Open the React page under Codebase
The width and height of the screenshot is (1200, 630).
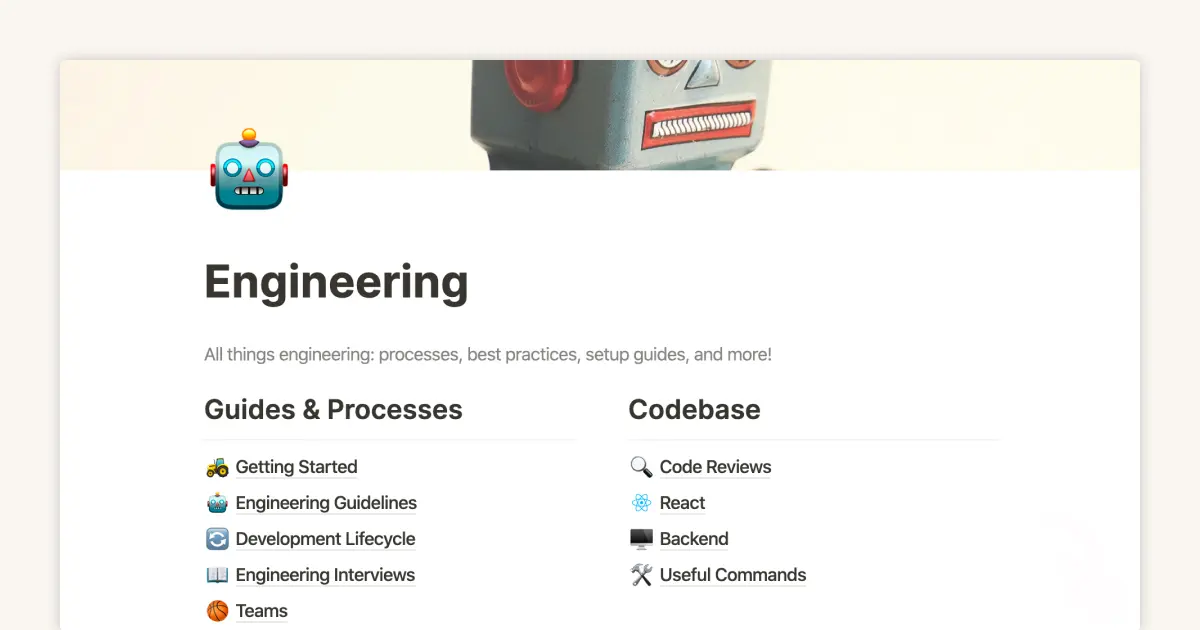tap(682, 503)
